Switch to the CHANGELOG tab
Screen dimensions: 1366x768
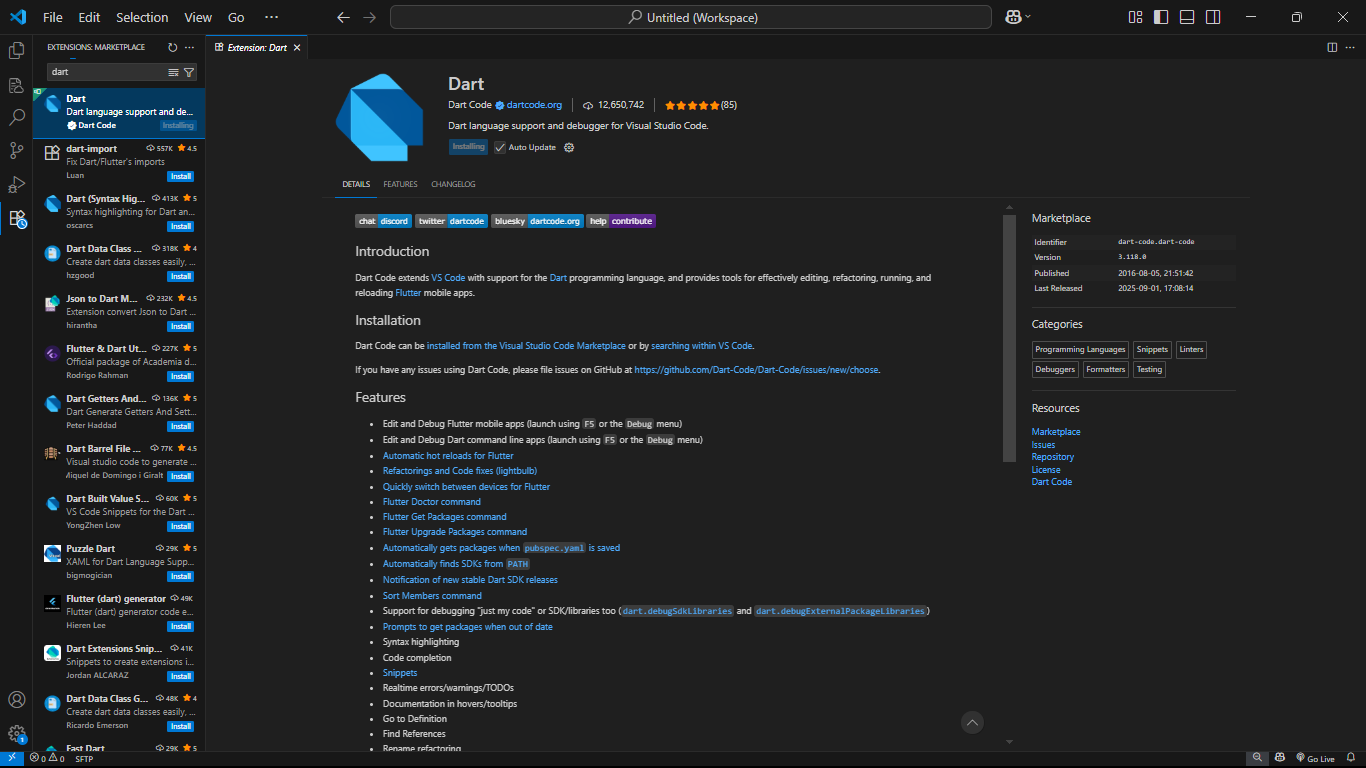coord(453,184)
